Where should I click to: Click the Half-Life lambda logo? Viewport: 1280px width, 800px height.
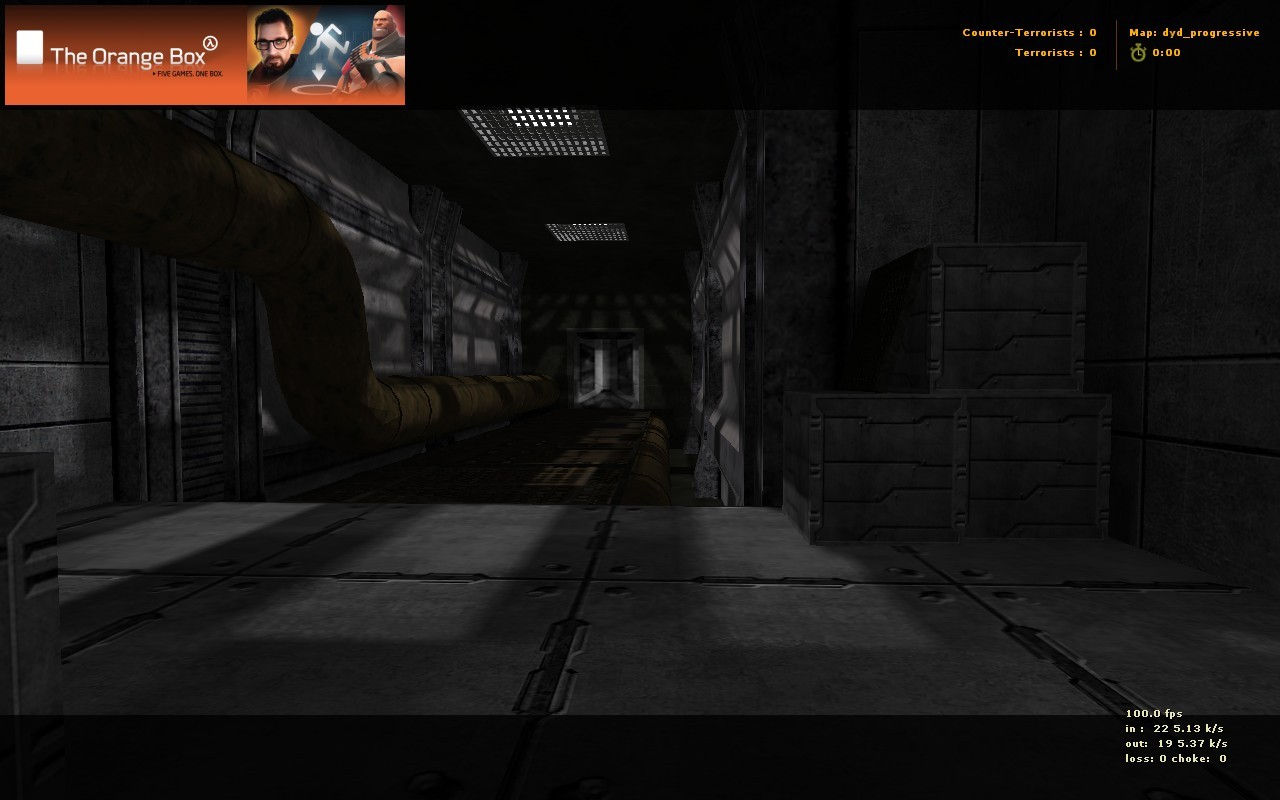tap(210, 42)
